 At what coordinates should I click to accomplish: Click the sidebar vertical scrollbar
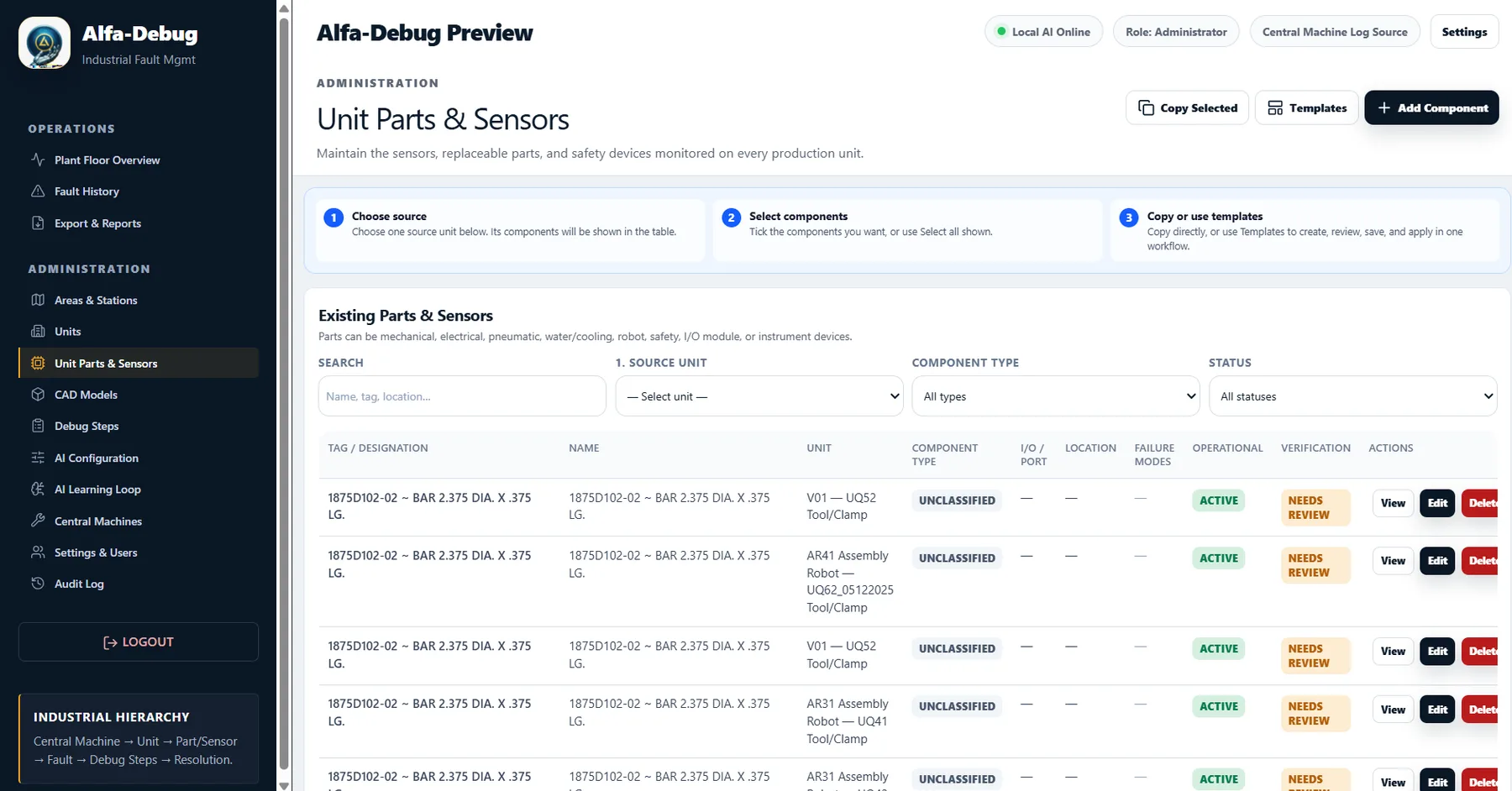pyautogui.click(x=284, y=395)
